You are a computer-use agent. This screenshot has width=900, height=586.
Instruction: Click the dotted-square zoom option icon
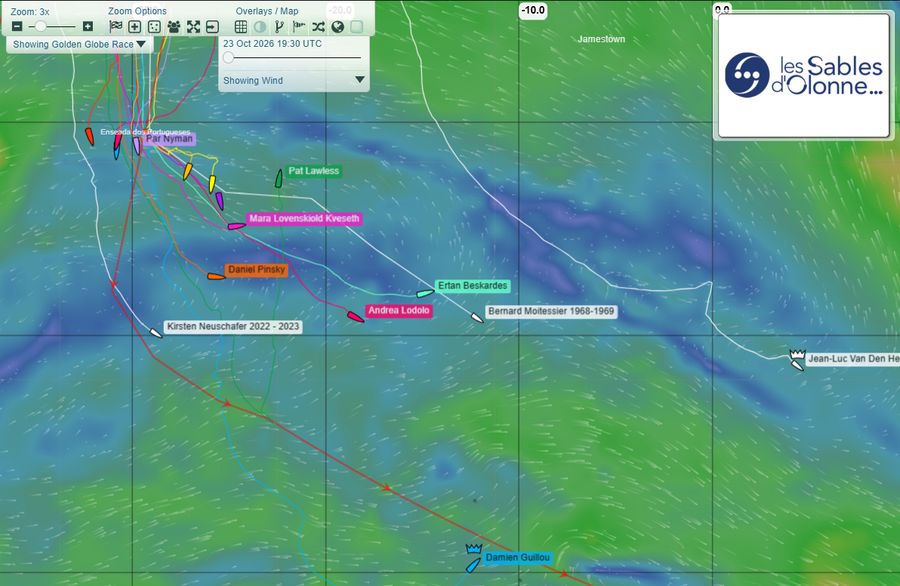154,26
